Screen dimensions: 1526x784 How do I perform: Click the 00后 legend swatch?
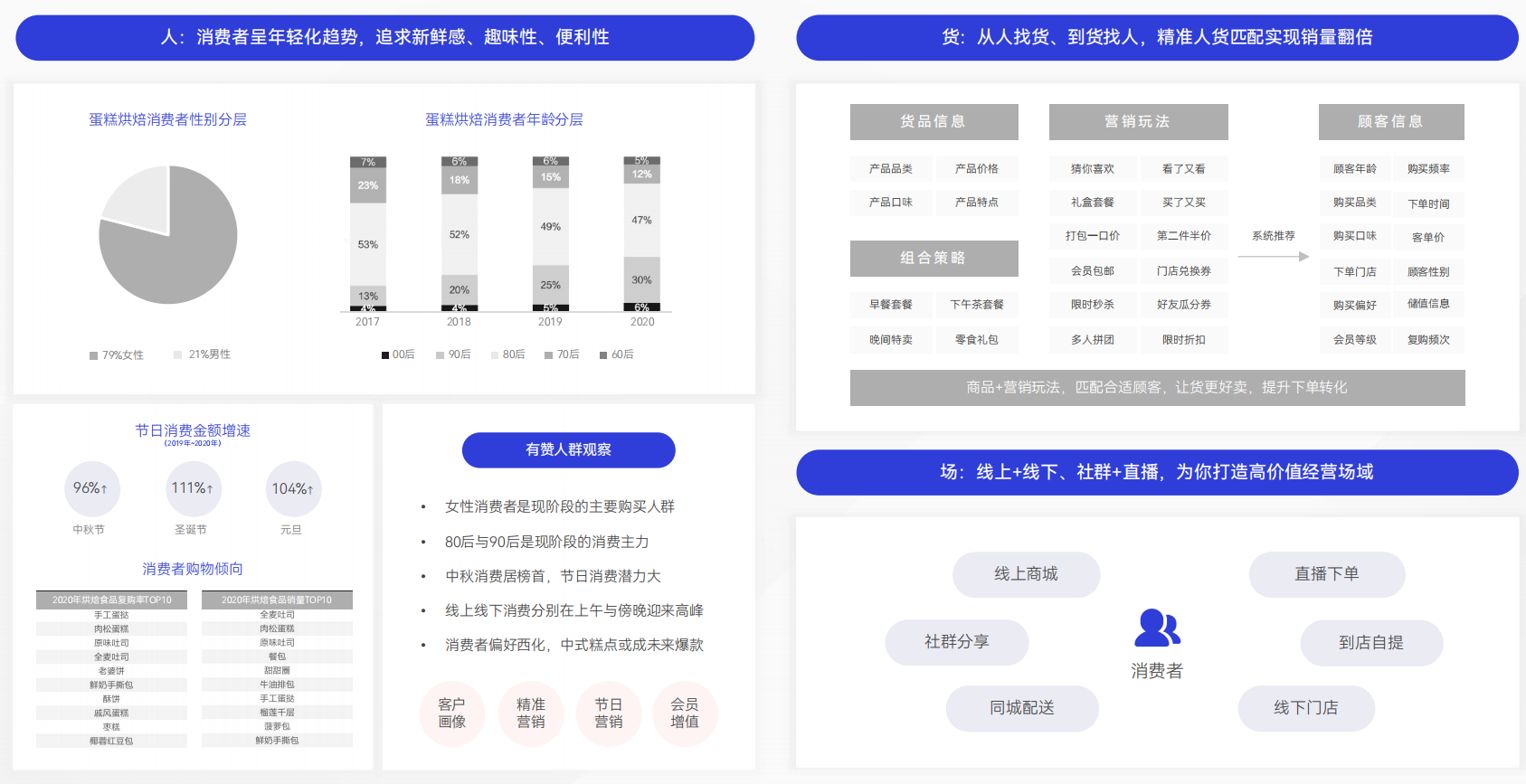[385, 355]
